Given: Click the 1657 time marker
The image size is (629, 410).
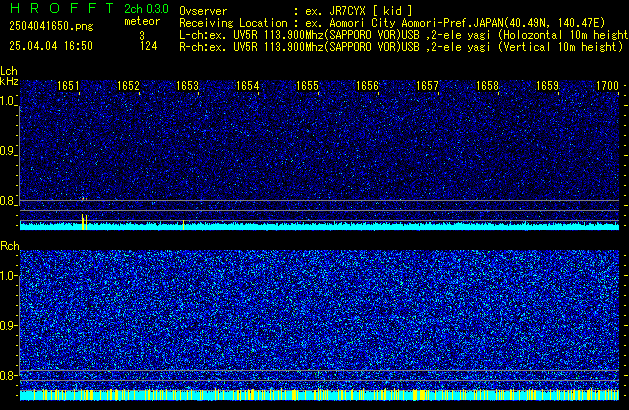Looking at the screenshot, I should point(427,86).
